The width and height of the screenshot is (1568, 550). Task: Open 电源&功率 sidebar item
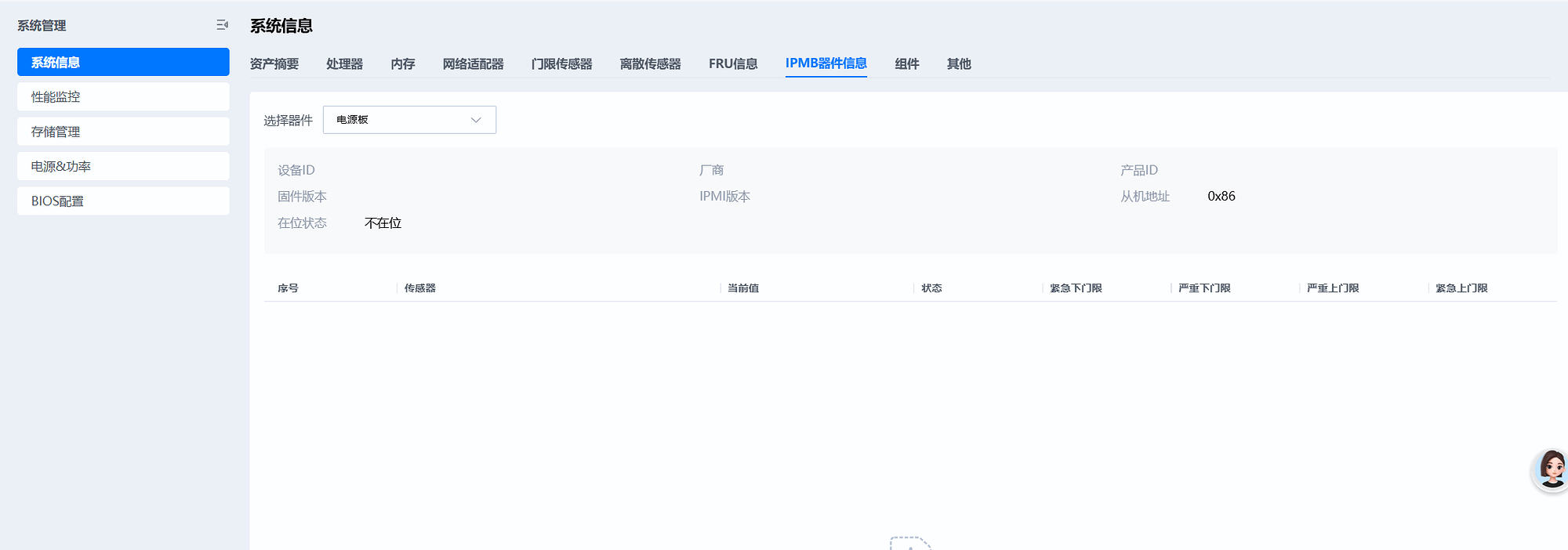[123, 166]
